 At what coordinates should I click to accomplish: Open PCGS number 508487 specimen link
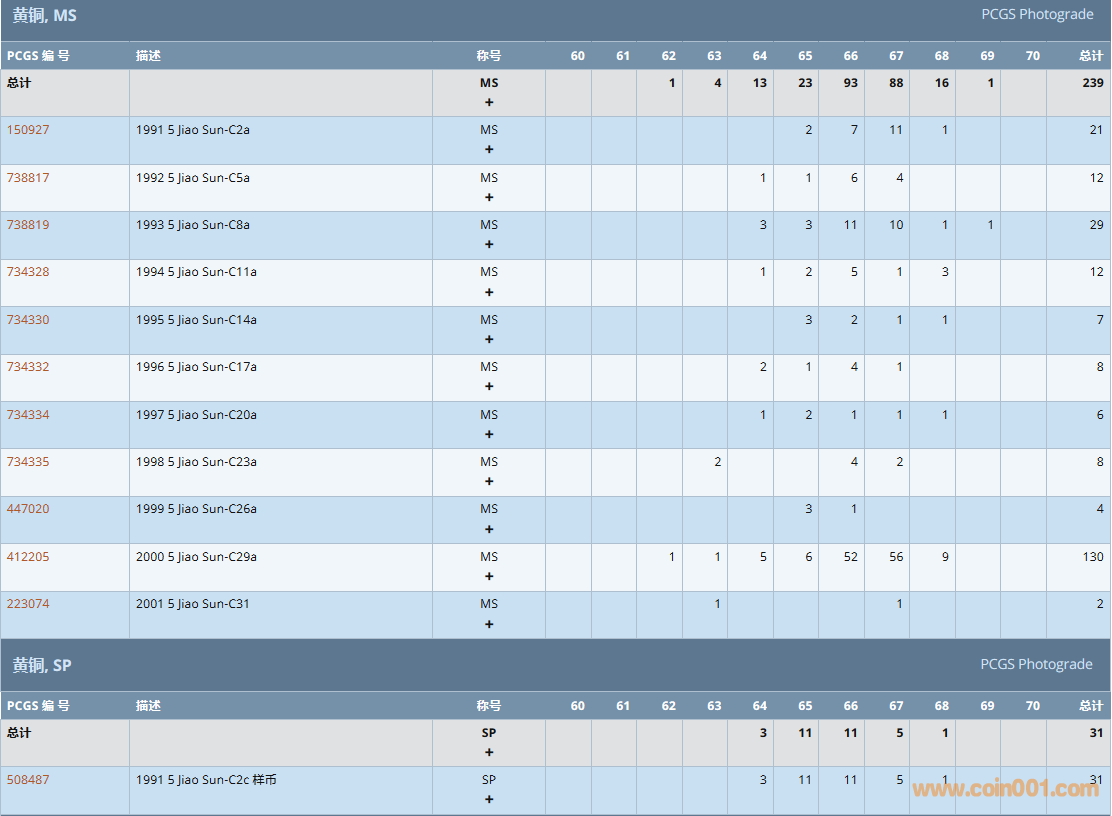27,780
